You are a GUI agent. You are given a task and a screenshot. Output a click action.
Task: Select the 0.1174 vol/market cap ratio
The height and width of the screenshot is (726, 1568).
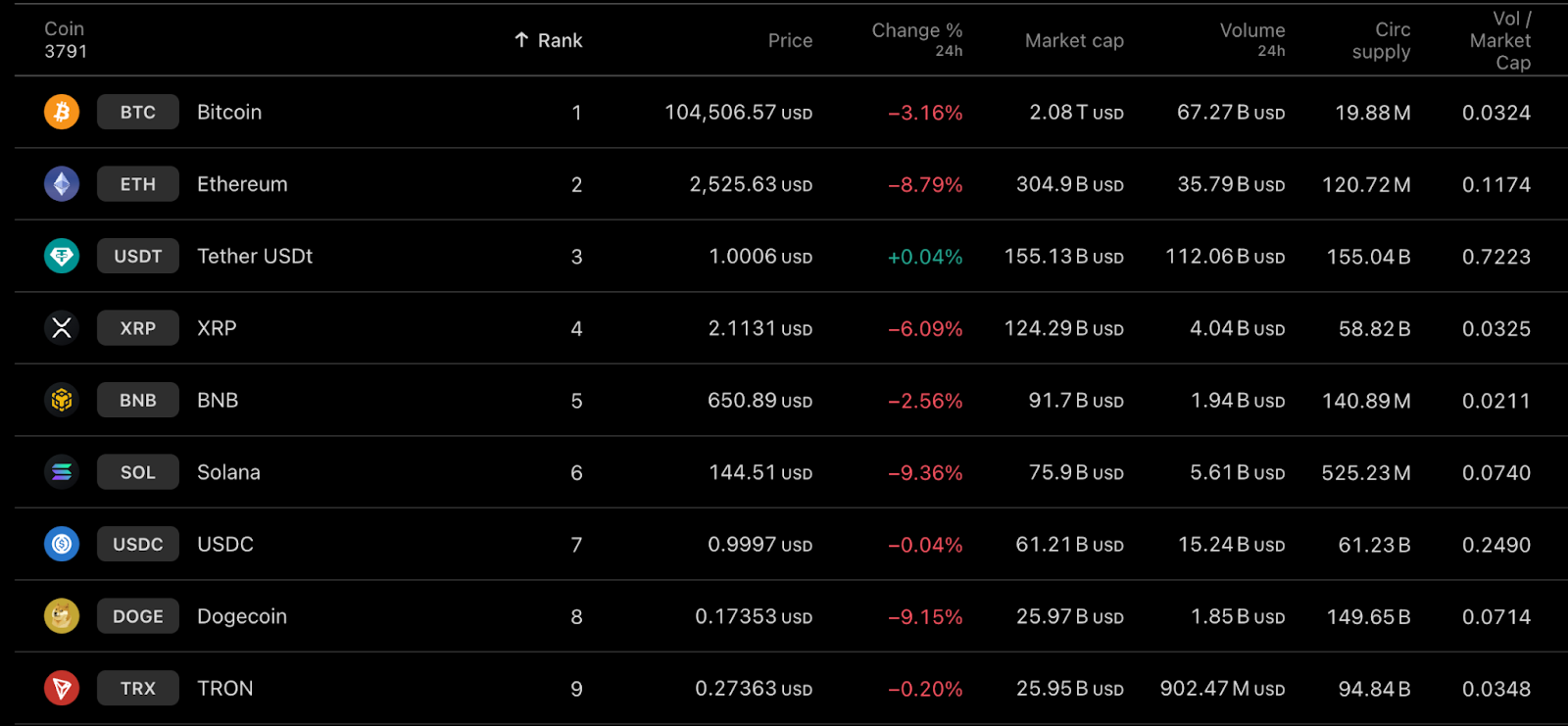click(x=1496, y=184)
